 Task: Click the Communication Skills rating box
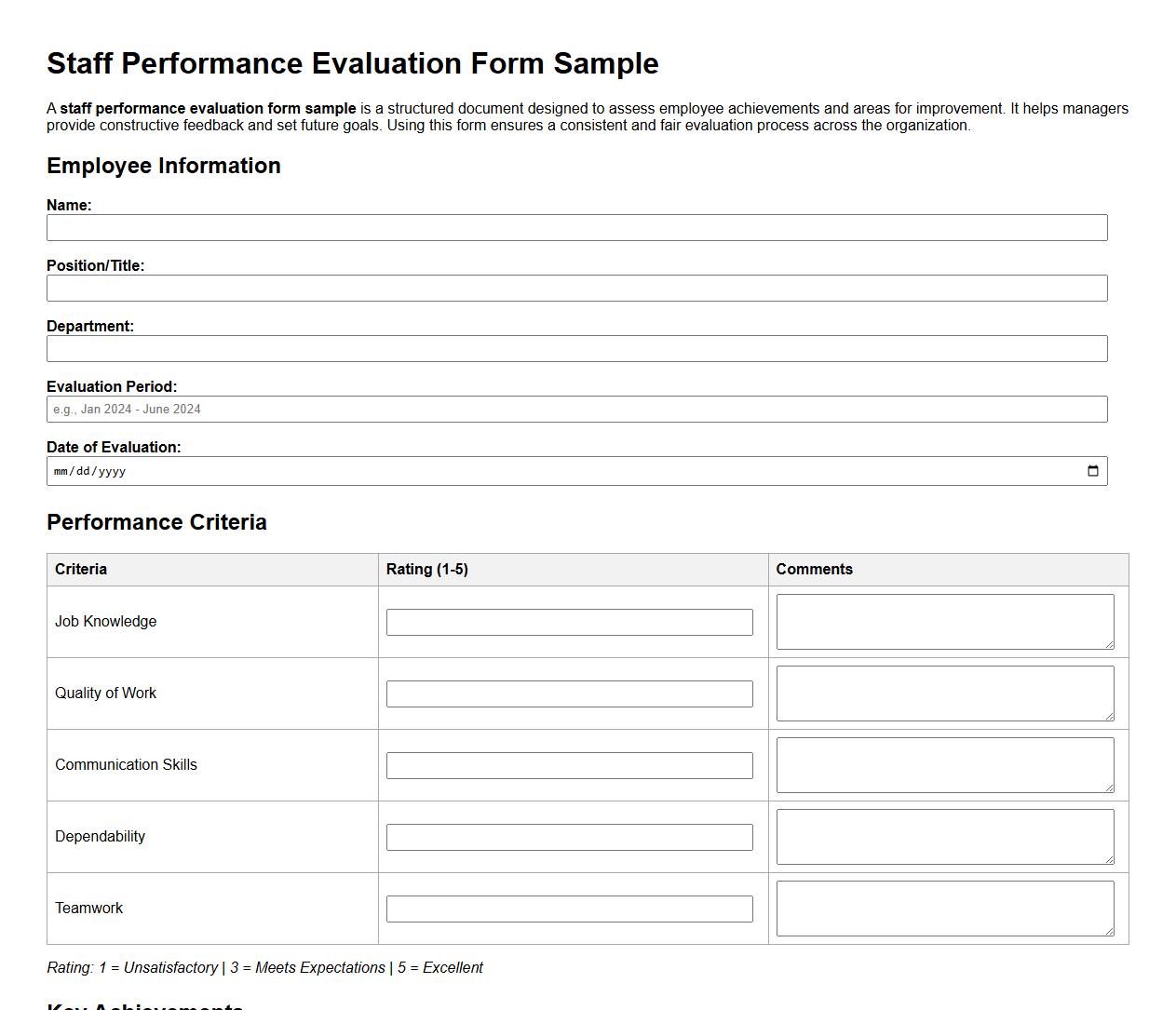click(x=569, y=765)
